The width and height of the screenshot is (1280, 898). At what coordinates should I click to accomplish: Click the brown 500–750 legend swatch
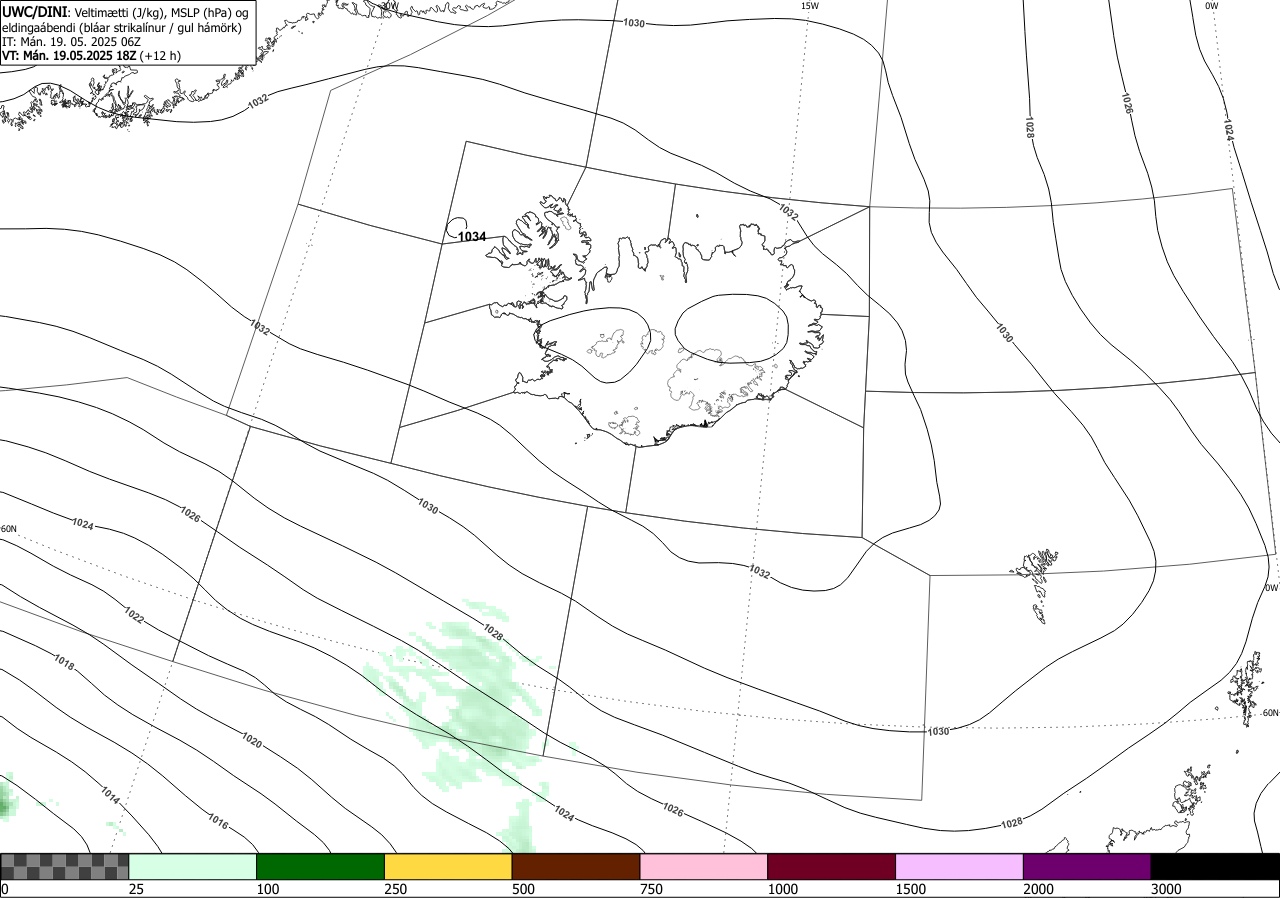pos(576,866)
